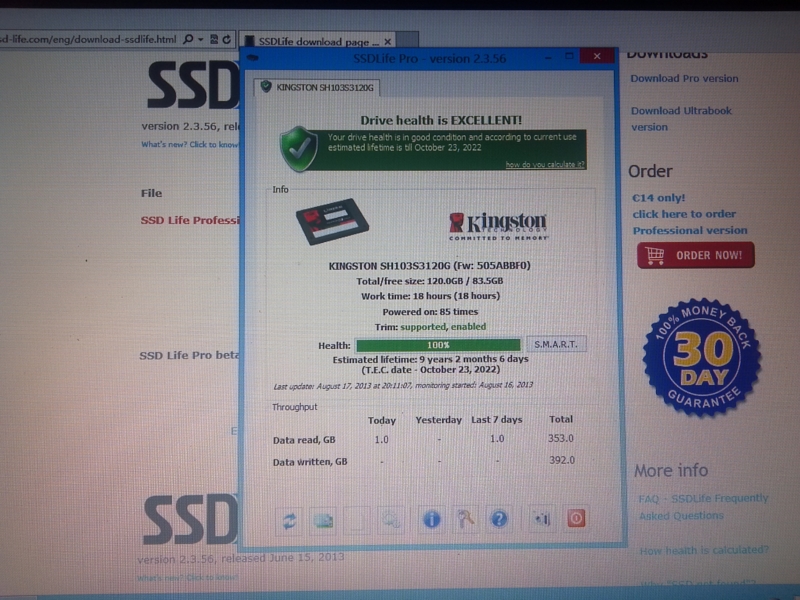The height and width of the screenshot is (600, 800).
Task: Click the compatibility view icon in address bar
Action: coord(214,39)
